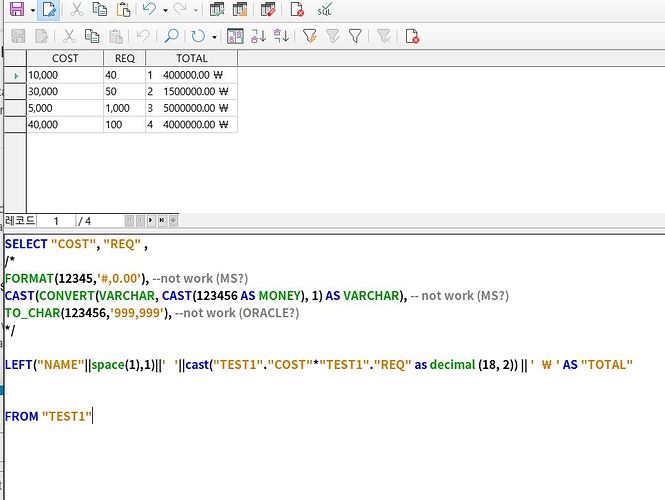Click Paste in the top toolbar
The image size is (665, 500).
123,9
